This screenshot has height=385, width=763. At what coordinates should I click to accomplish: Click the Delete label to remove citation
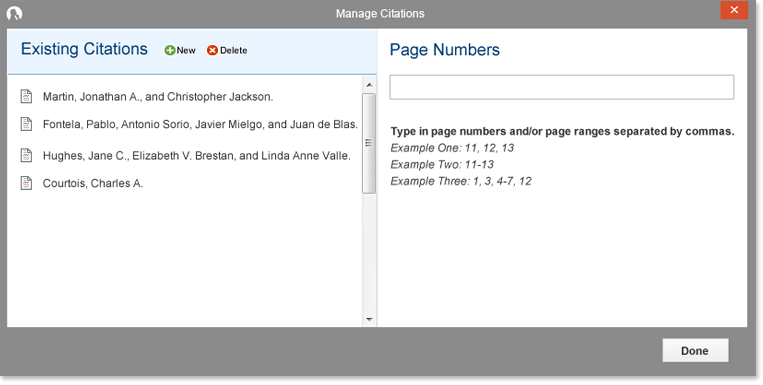click(x=234, y=50)
